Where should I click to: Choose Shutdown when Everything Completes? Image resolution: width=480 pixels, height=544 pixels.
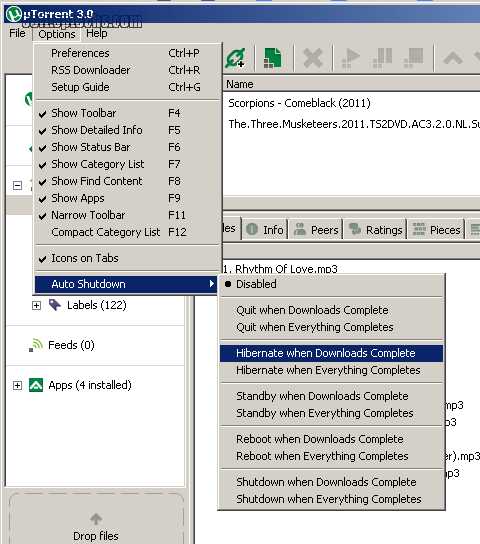[332, 499]
